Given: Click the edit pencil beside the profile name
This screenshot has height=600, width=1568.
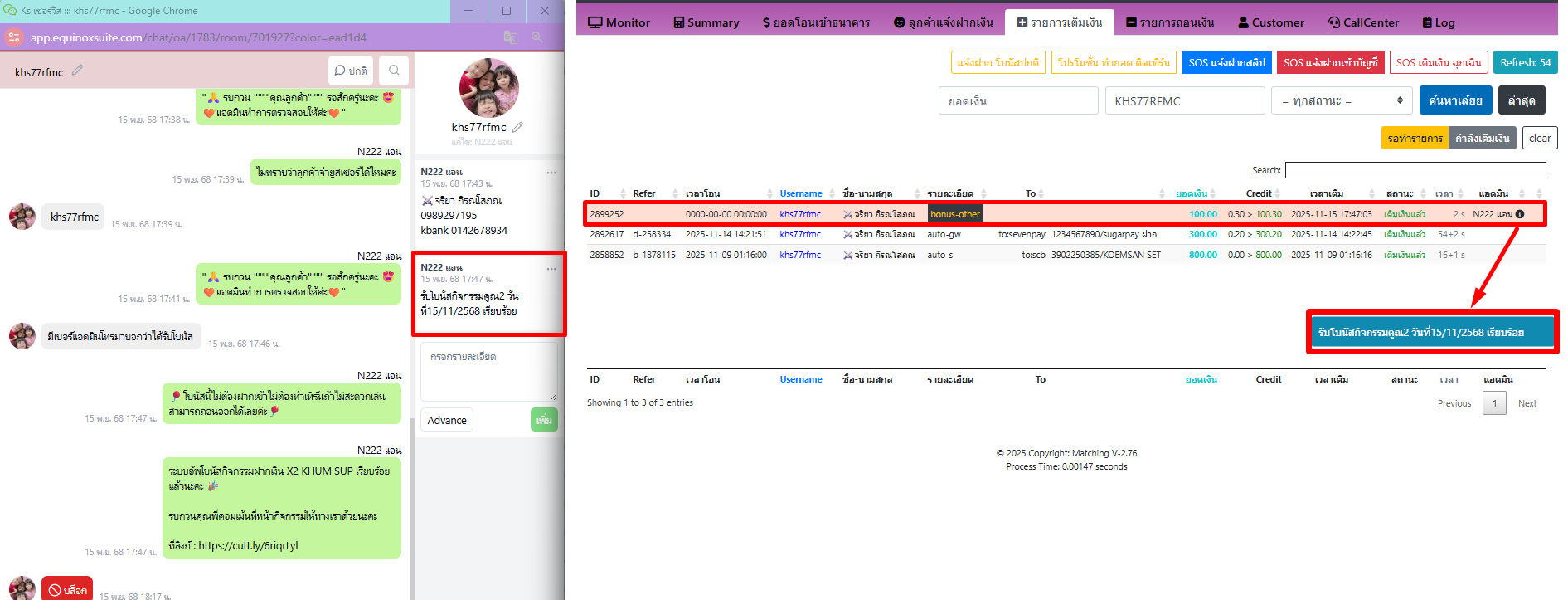Looking at the screenshot, I should (517, 127).
